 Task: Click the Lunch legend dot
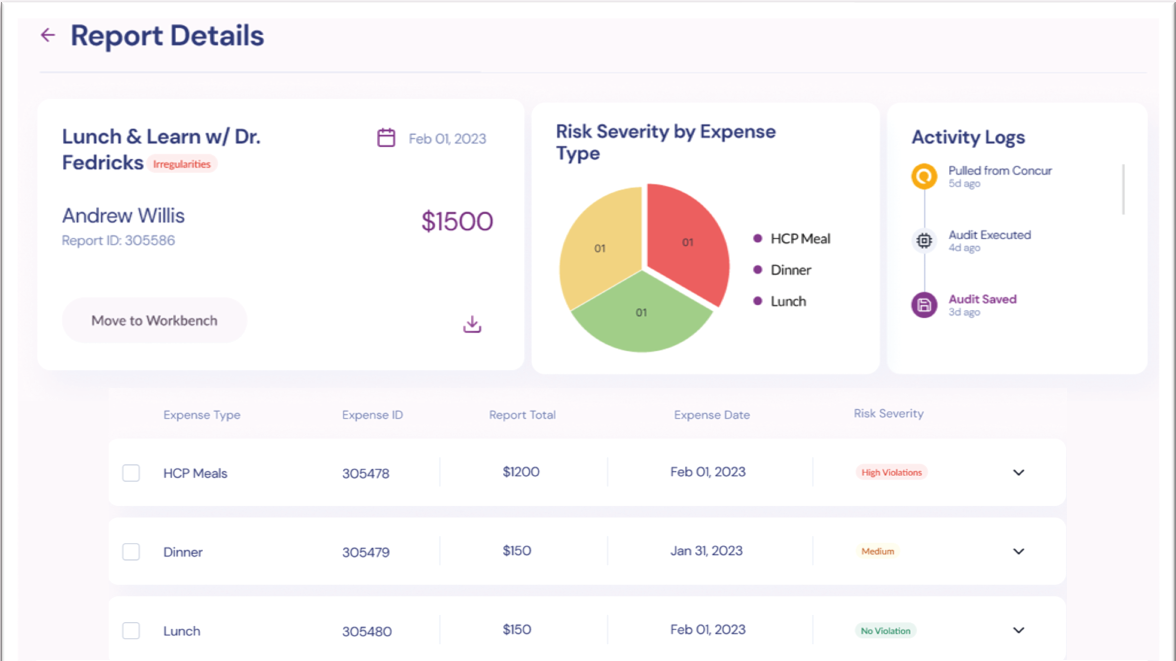[757, 301]
